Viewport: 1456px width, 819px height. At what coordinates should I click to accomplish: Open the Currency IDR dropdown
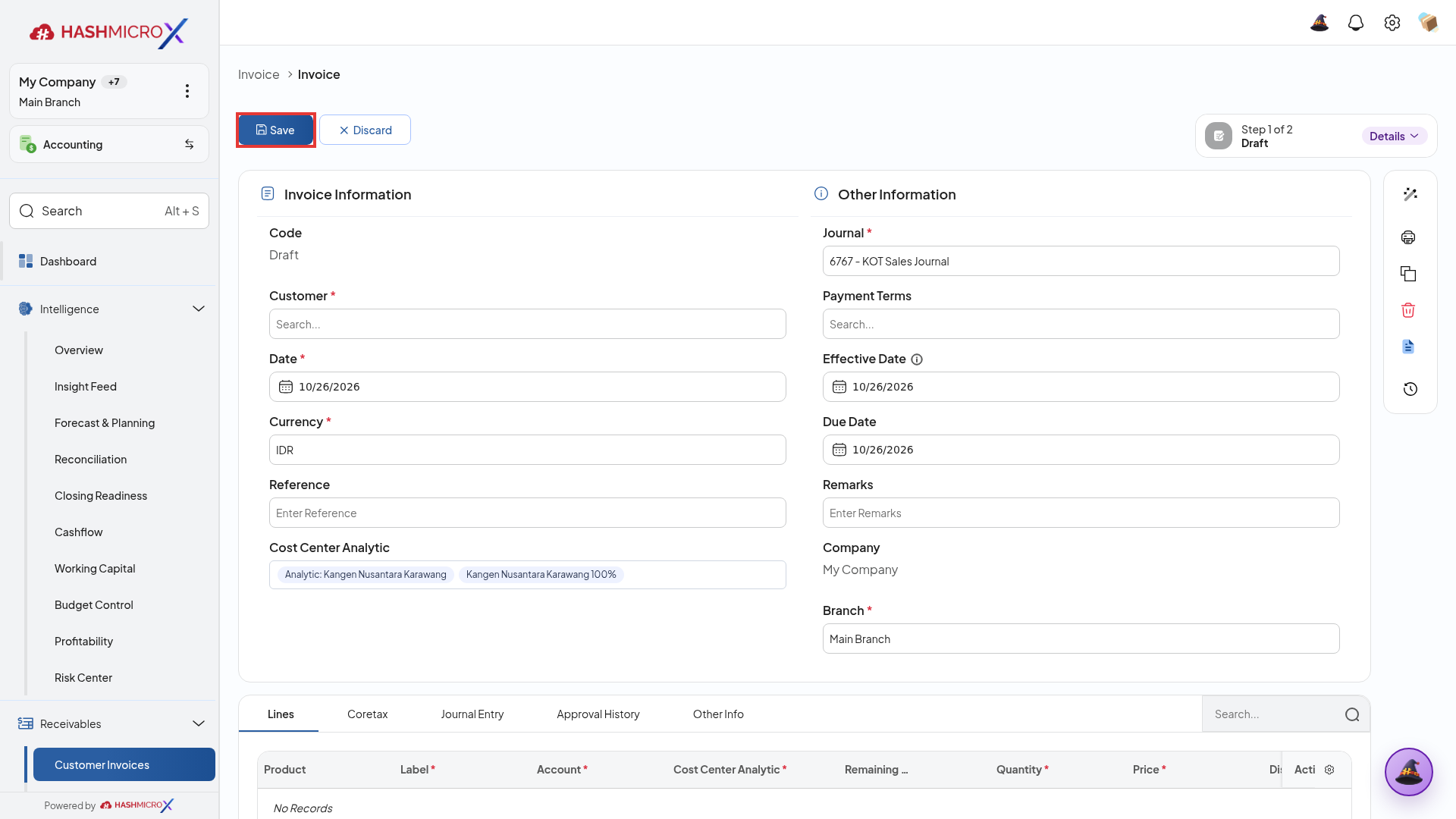(527, 450)
